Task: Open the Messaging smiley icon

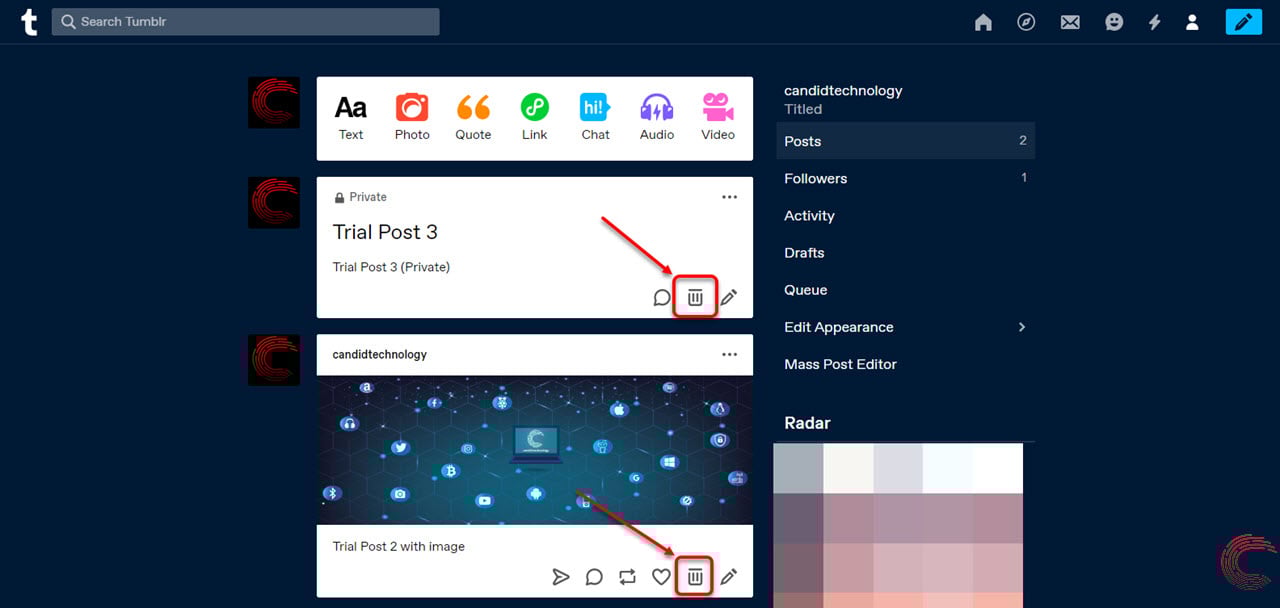Action: 1114,22
